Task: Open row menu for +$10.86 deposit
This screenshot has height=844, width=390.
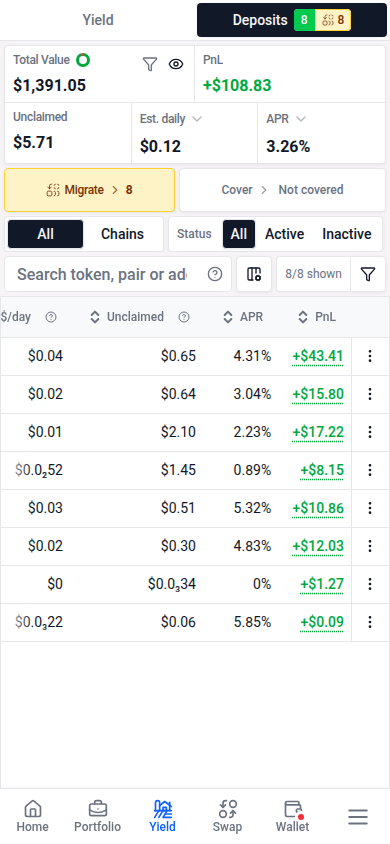Action: 370,508
